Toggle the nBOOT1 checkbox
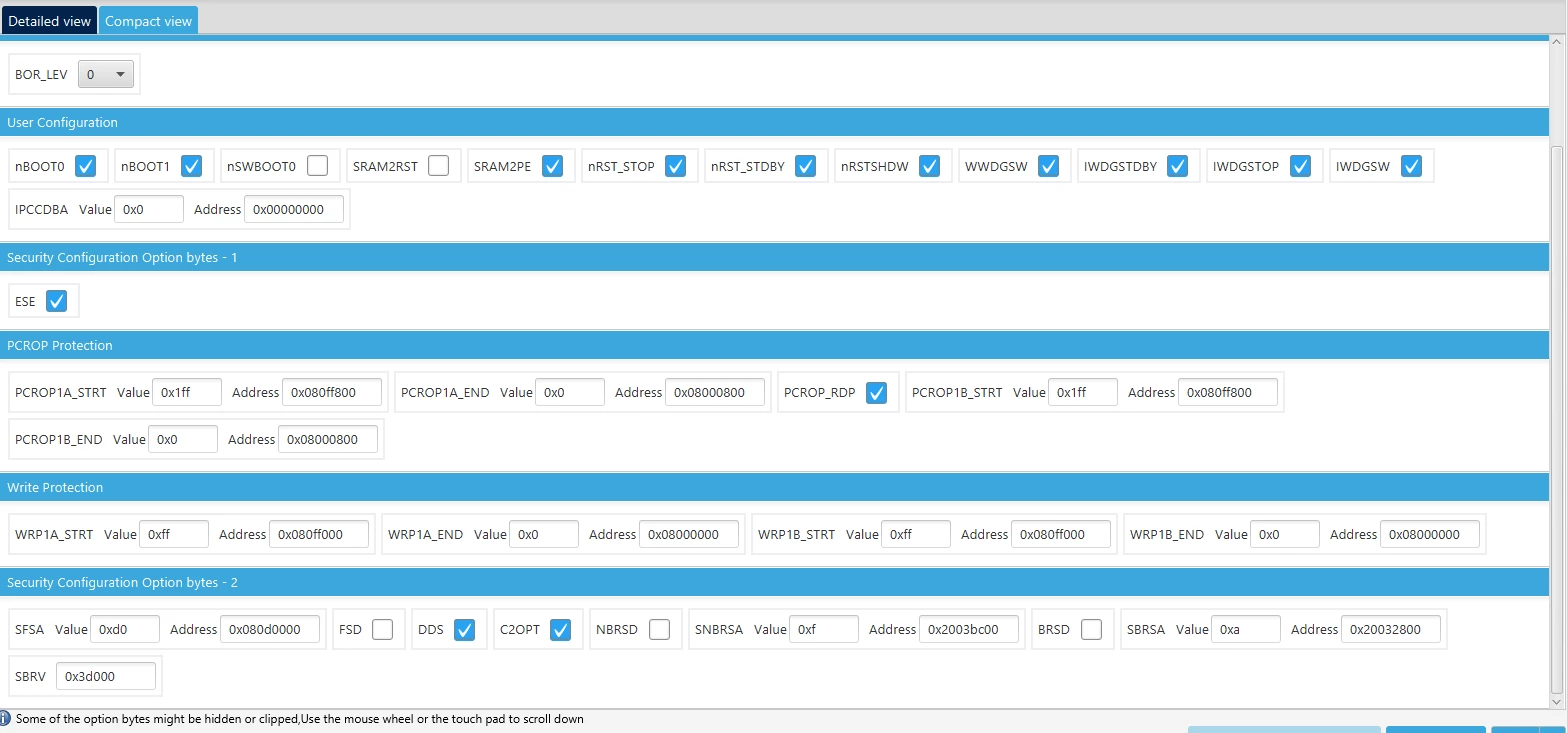This screenshot has width=1567, height=733. [191, 166]
